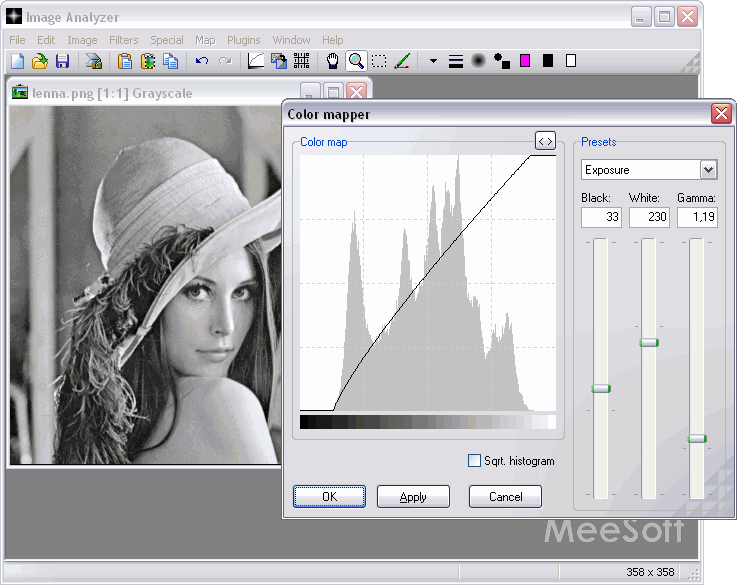737x585 pixels.
Task: Close the Color mapper dialog
Action: pyautogui.click(x=721, y=114)
